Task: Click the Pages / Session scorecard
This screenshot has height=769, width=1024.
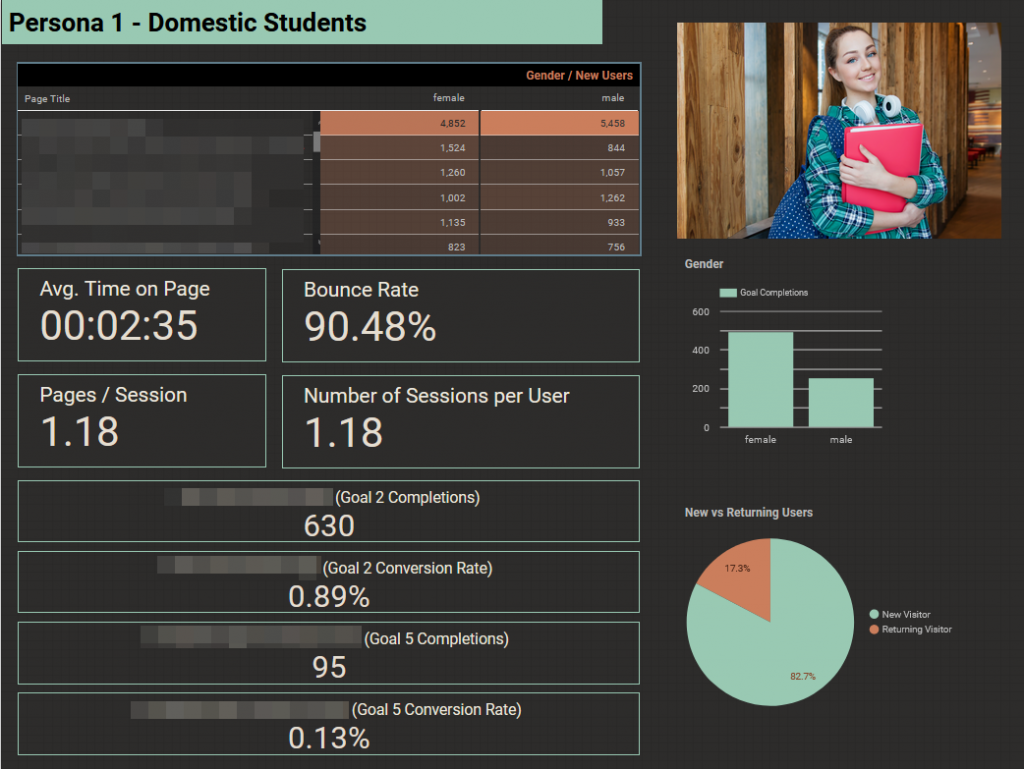Action: point(142,420)
